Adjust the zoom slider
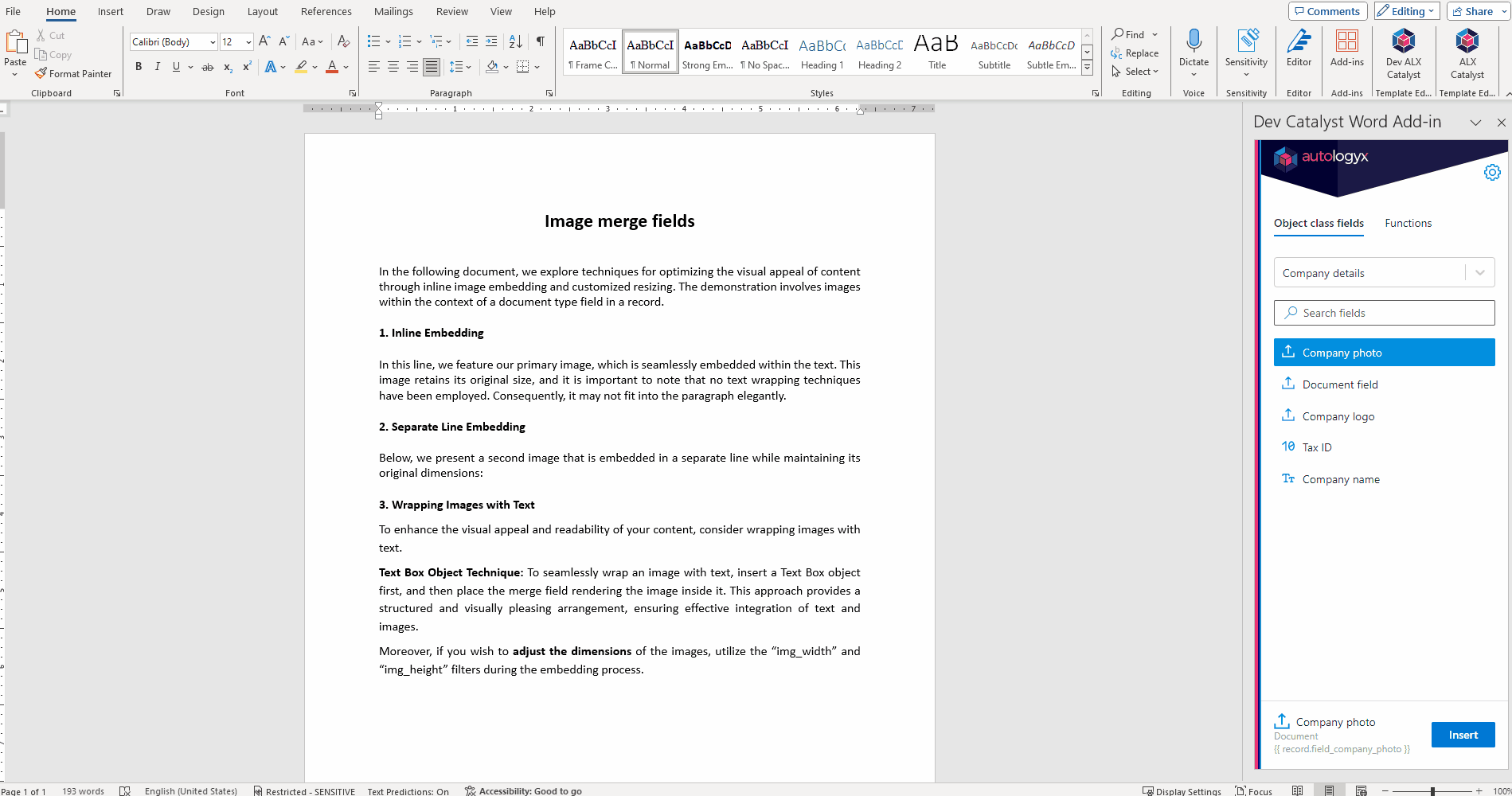 pos(1432,791)
